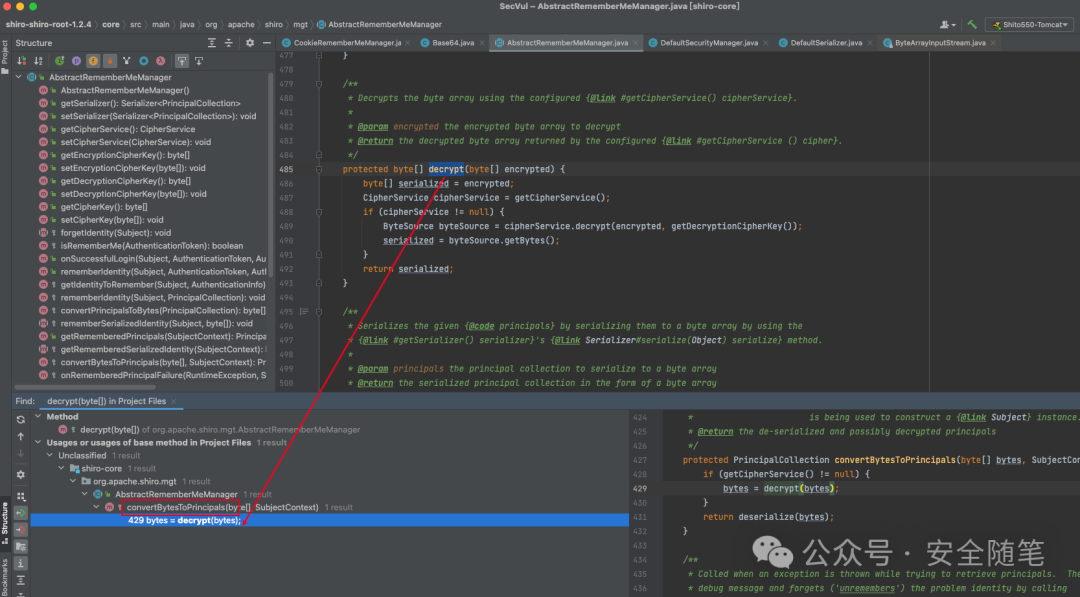The image size is (1080, 597).
Task: Click the core breadcrumb segment
Action: pyautogui.click(x=111, y=24)
